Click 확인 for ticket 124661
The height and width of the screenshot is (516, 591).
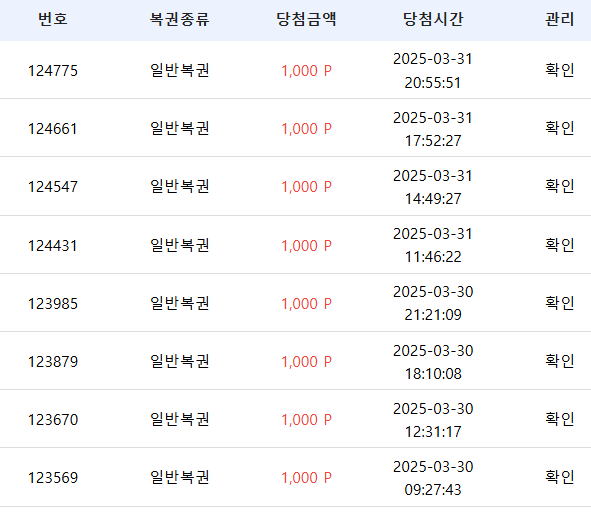[559, 128]
